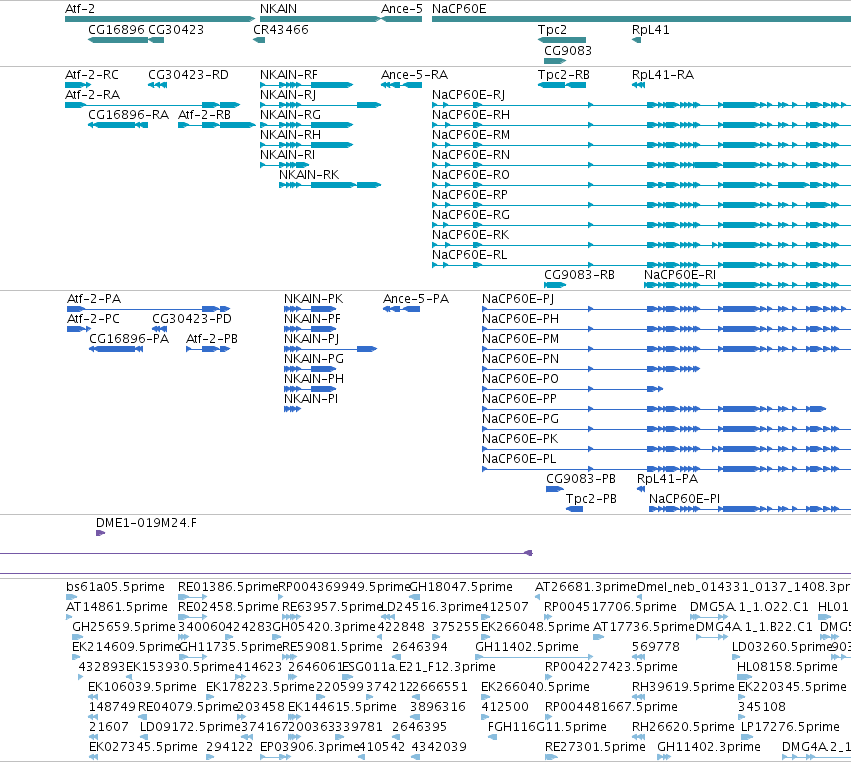Select the Ance-5 gene feature

click(x=402, y=19)
